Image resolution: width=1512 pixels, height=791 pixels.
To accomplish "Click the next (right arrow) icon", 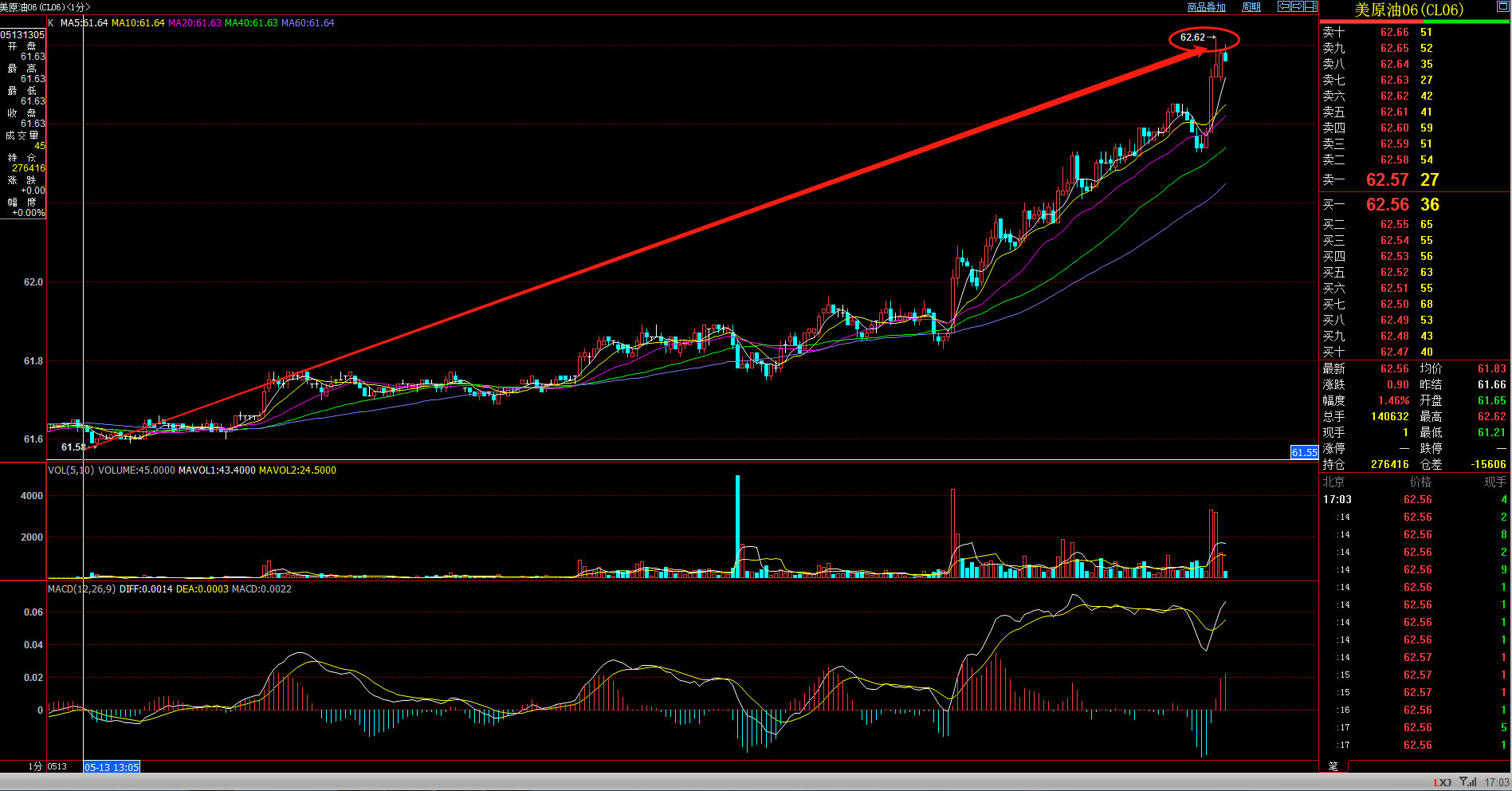I will 1297,6.
